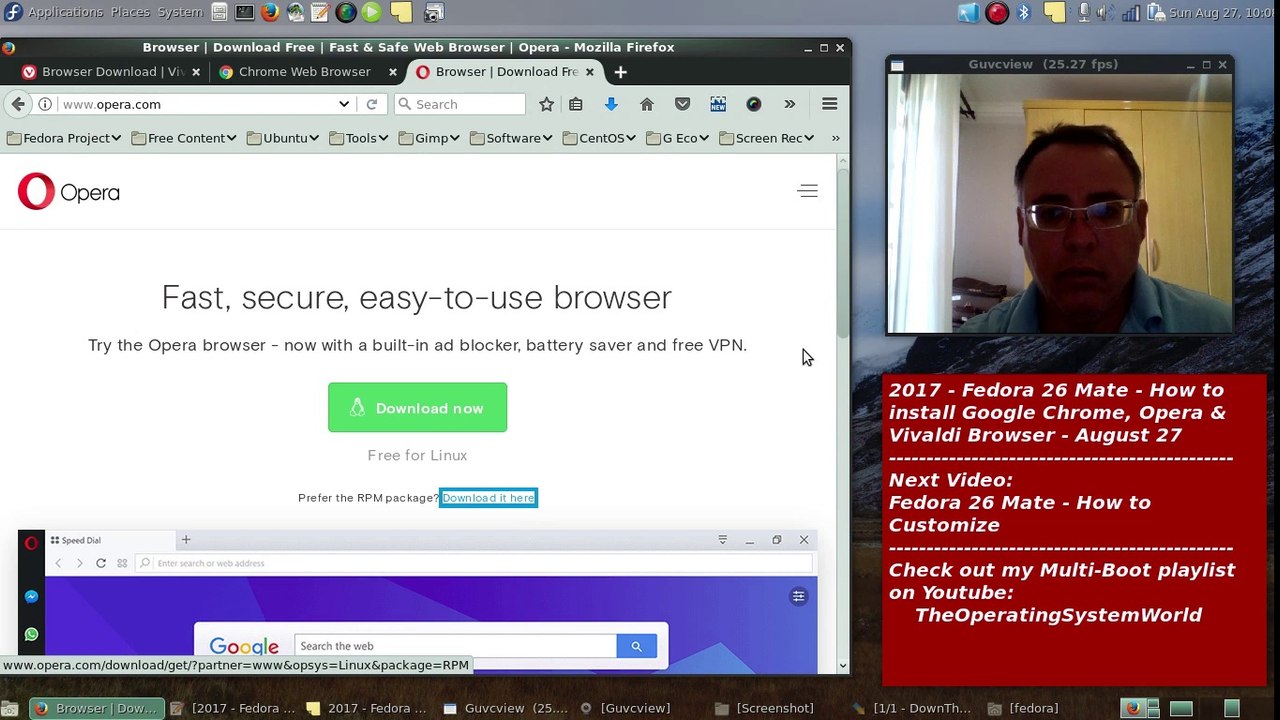The height and width of the screenshot is (720, 1280).
Task: Open the URL history dropdown arrow
Action: [344, 104]
